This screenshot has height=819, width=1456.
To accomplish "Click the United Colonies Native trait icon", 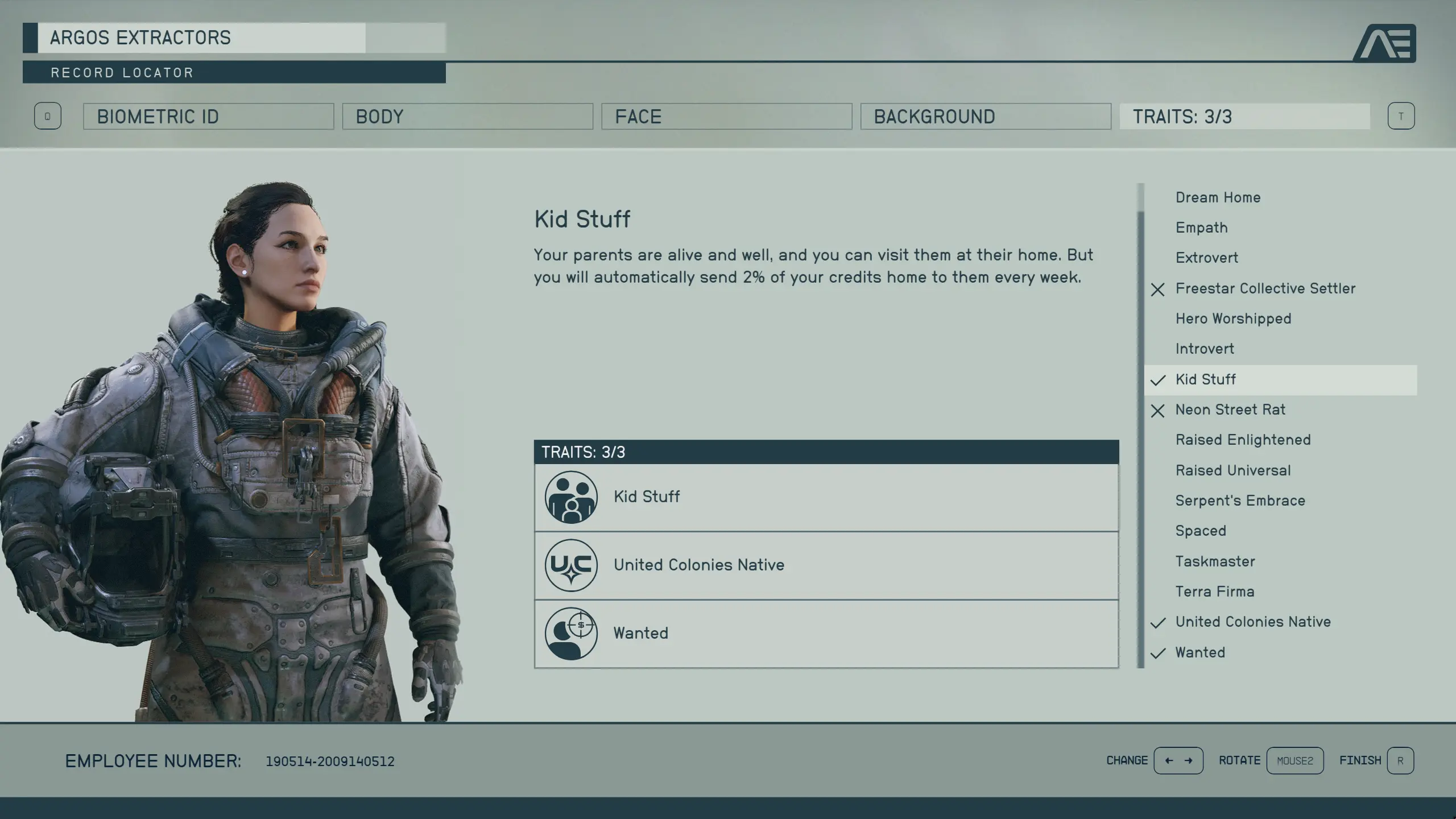I will (x=571, y=565).
